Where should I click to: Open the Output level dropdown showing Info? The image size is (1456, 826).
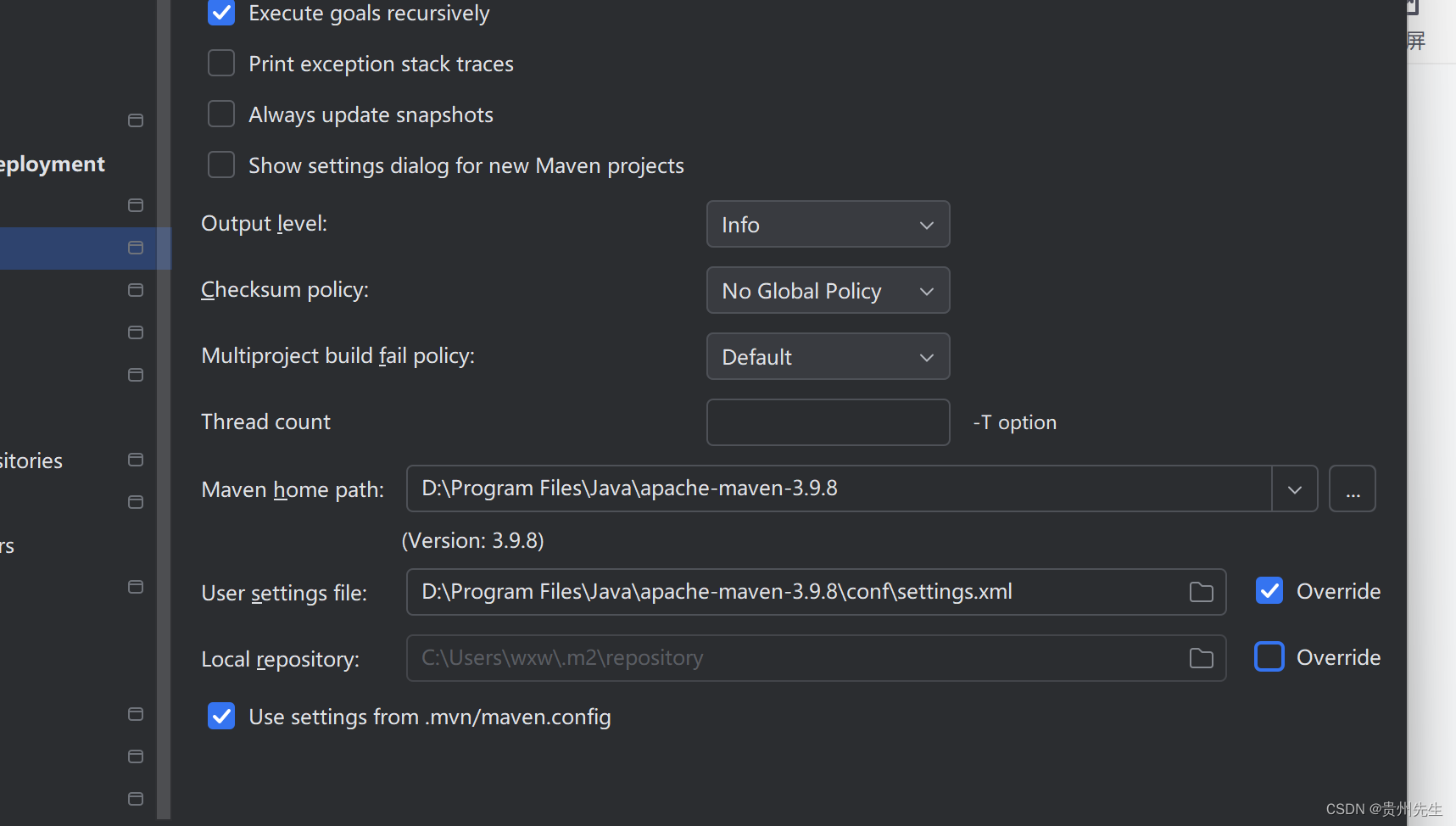click(828, 224)
